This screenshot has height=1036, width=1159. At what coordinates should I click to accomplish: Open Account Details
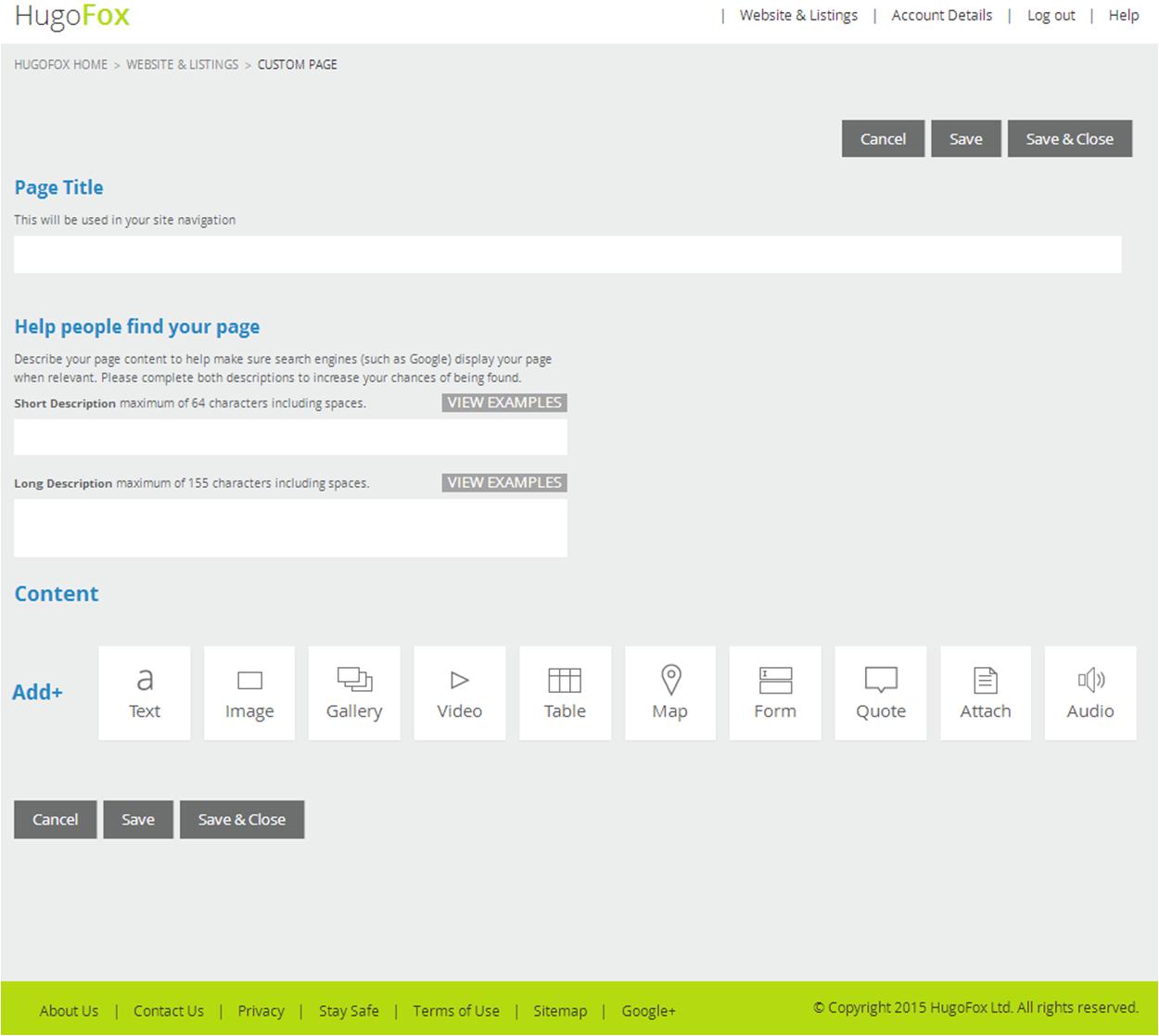941,15
